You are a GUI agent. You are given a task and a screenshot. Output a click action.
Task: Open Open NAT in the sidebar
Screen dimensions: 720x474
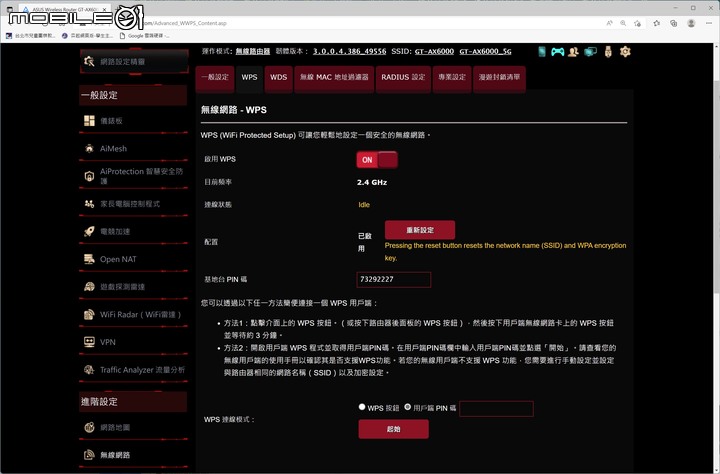pos(134,259)
